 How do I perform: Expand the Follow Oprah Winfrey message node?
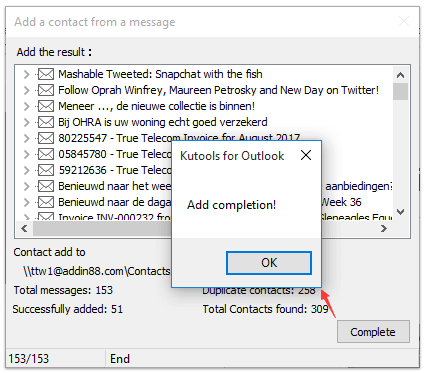coord(27,90)
